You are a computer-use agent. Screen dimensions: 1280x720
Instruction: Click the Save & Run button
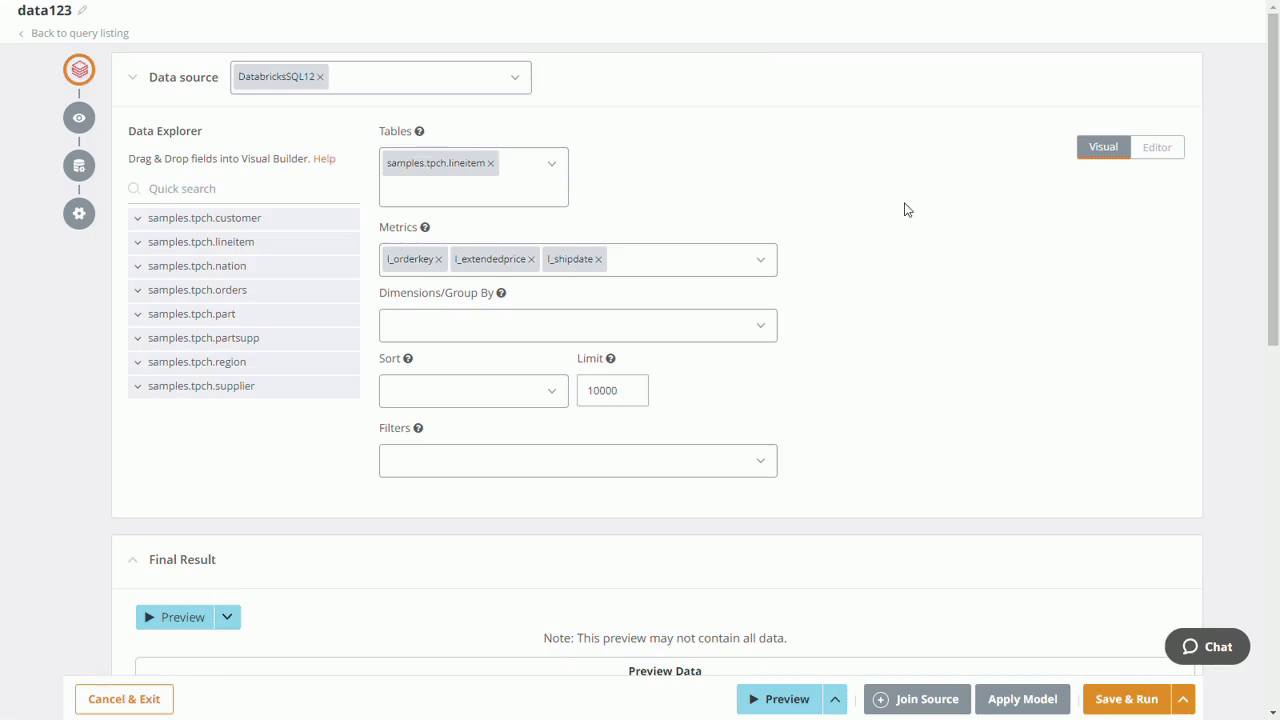1127,699
